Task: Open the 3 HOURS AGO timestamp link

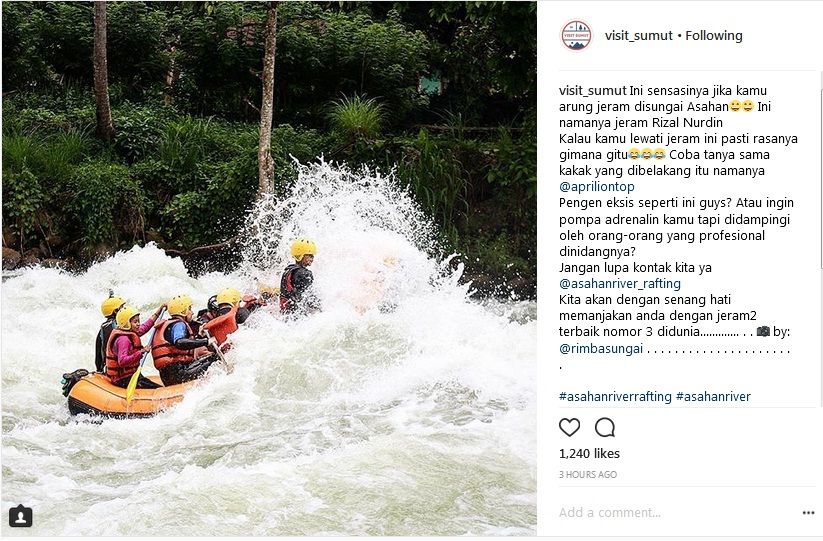Action: coord(588,474)
